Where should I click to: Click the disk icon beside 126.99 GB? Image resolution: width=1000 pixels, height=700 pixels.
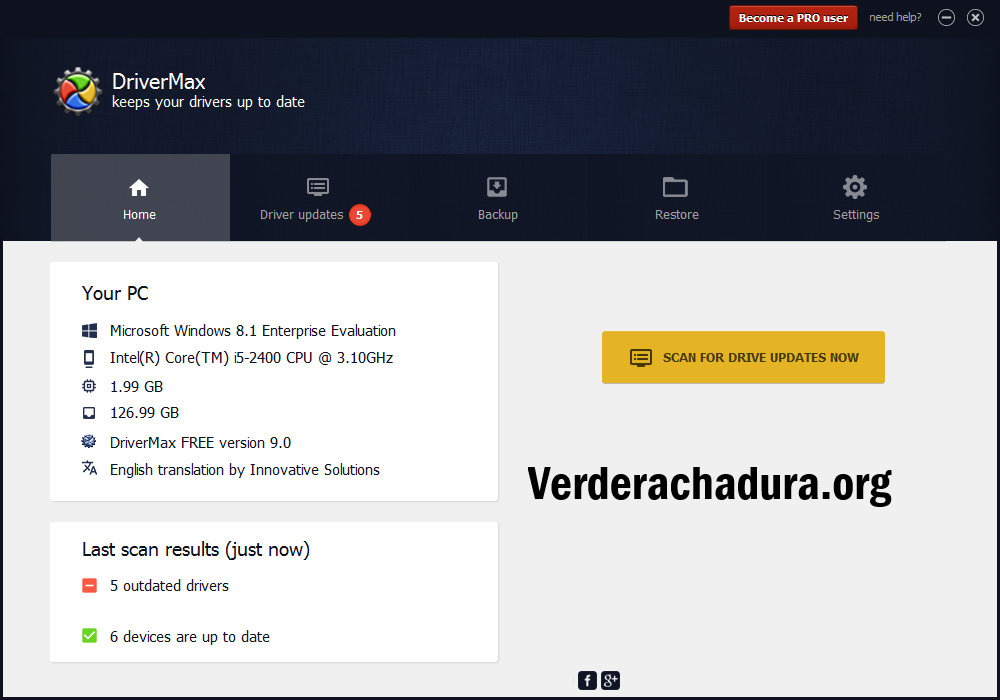point(89,413)
